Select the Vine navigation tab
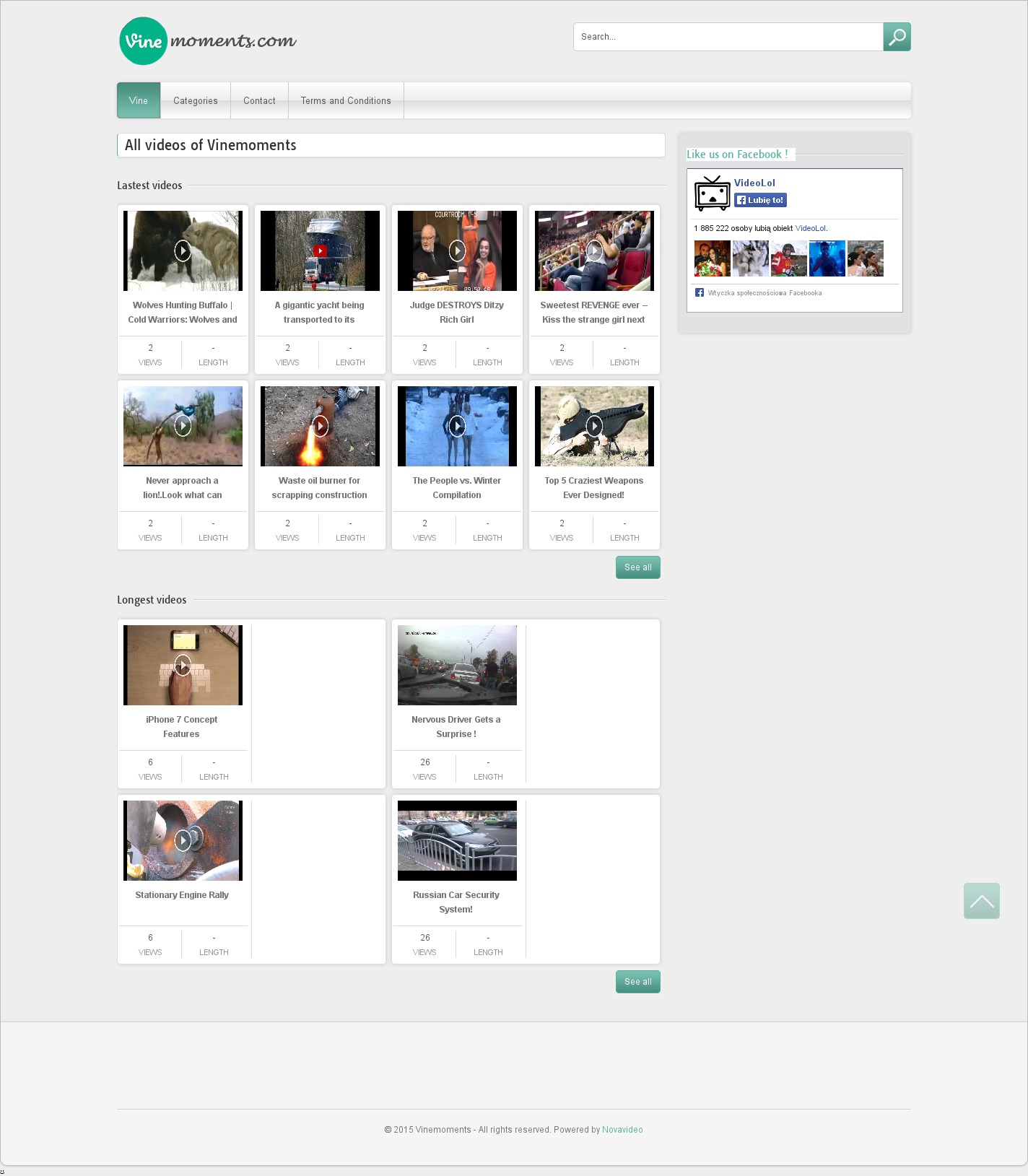The height and width of the screenshot is (1176, 1028). pyautogui.click(x=139, y=101)
